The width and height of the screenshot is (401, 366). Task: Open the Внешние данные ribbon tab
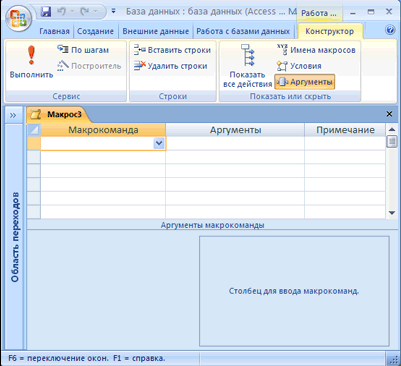click(x=156, y=31)
